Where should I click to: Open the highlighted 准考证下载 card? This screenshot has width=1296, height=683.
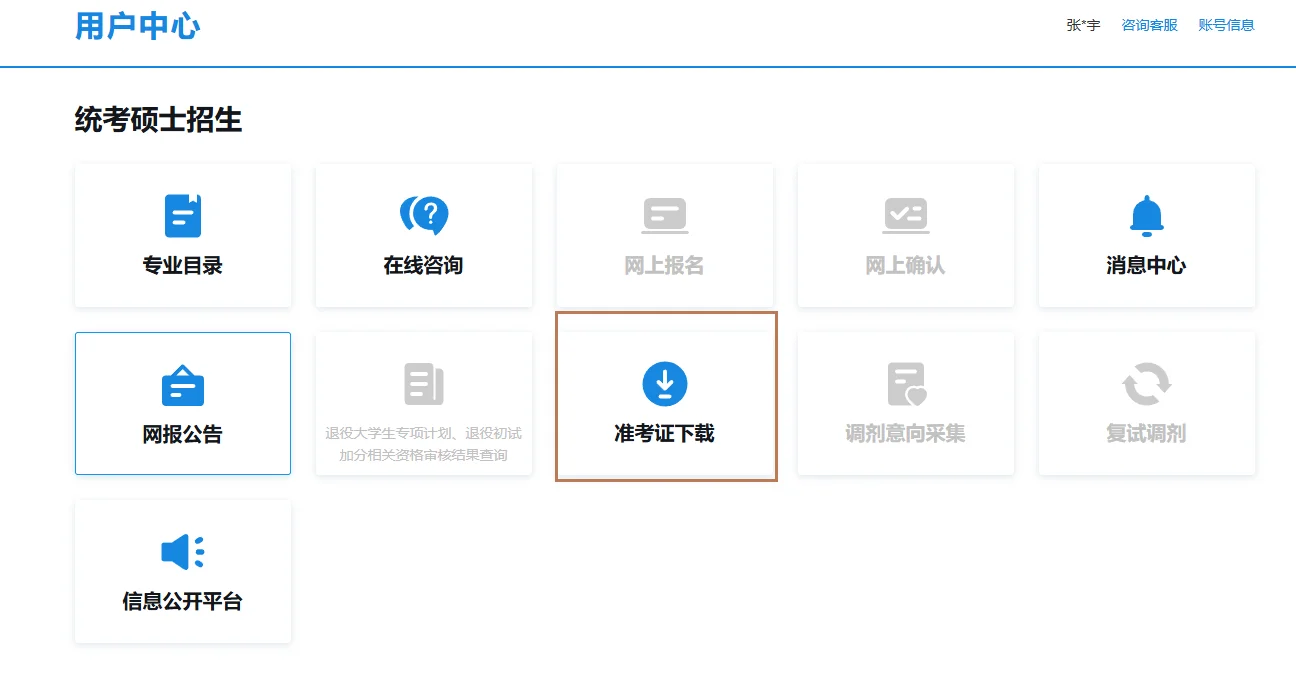(664, 397)
